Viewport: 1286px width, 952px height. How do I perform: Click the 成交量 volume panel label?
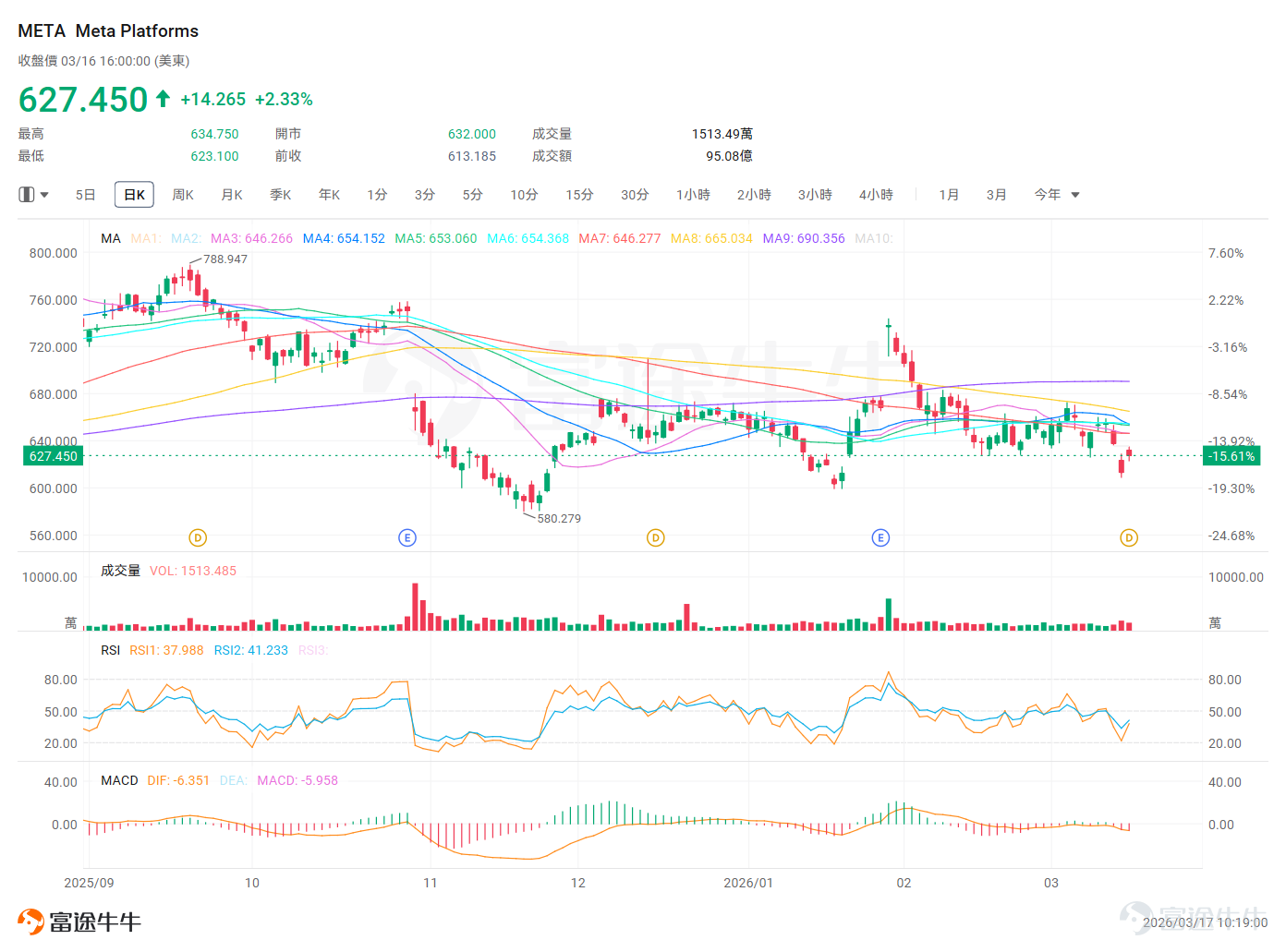(121, 571)
